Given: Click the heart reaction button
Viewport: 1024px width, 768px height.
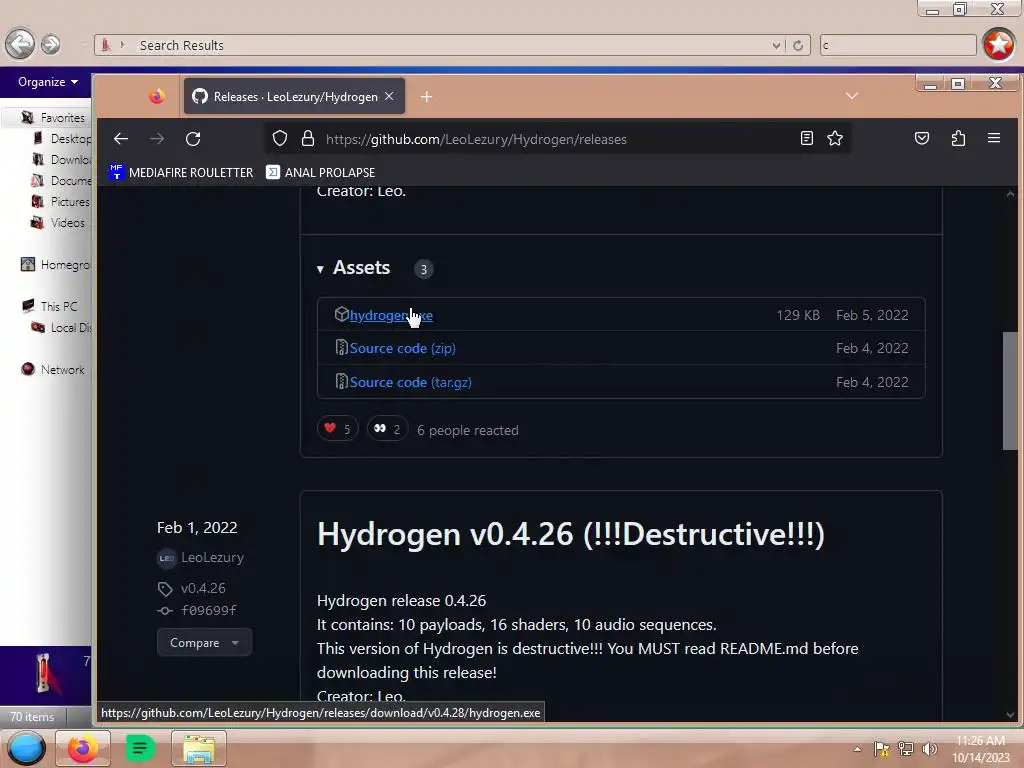Looking at the screenshot, I should click(338, 429).
